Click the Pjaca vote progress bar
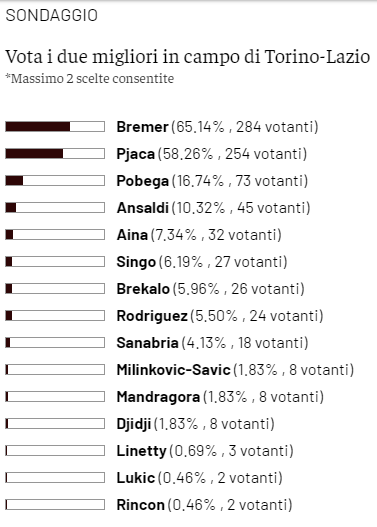 55,154
